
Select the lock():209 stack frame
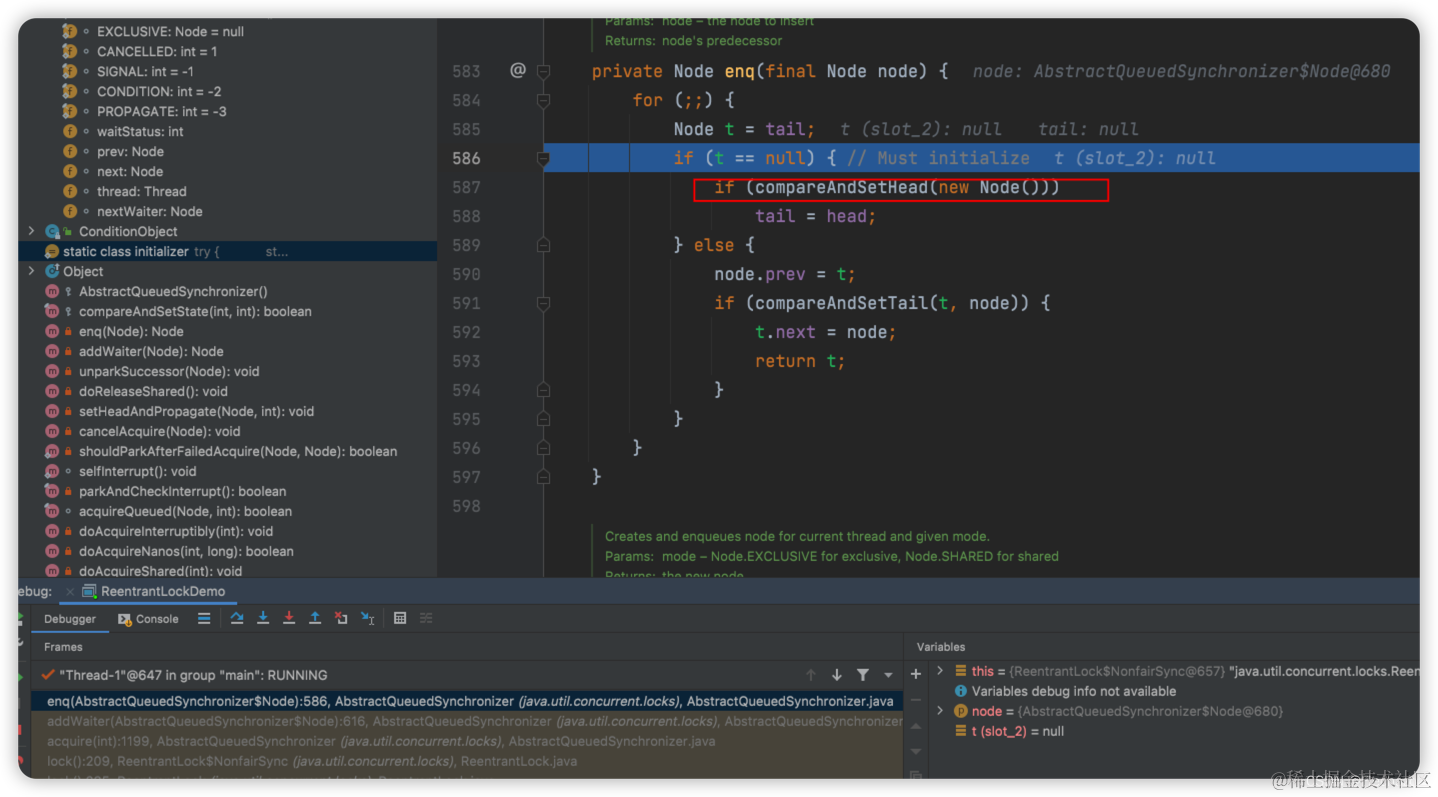pos(467,761)
